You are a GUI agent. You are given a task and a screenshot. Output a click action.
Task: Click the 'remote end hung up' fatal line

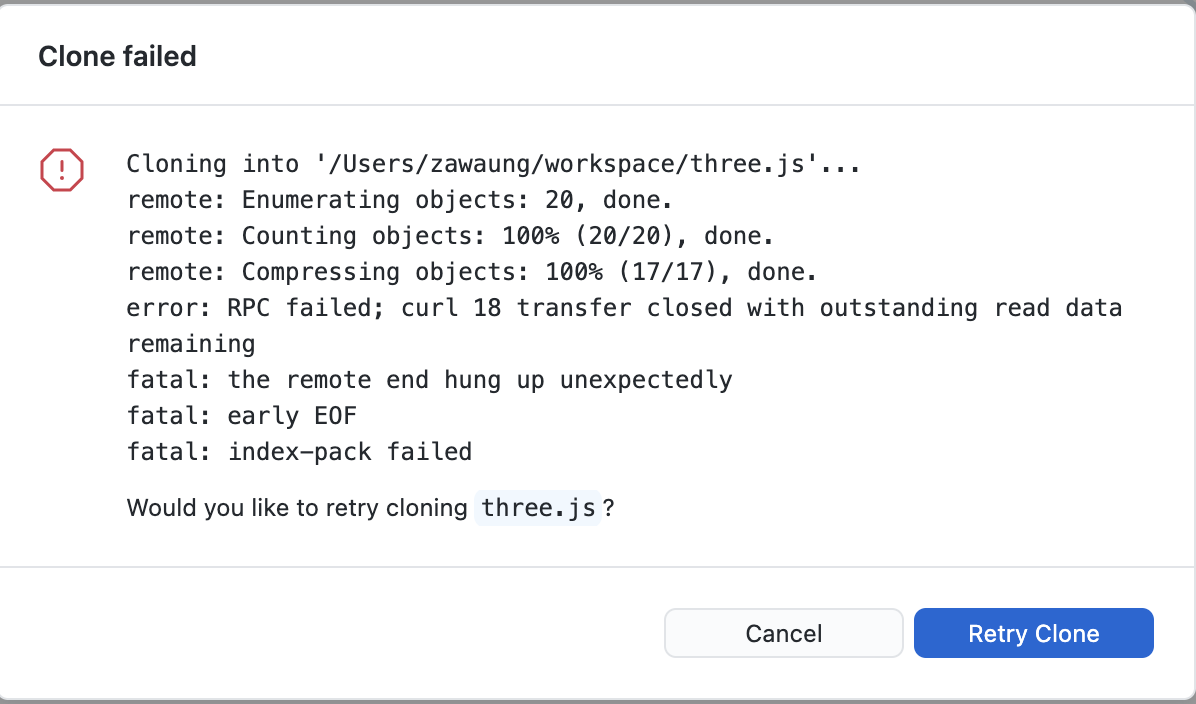429,379
